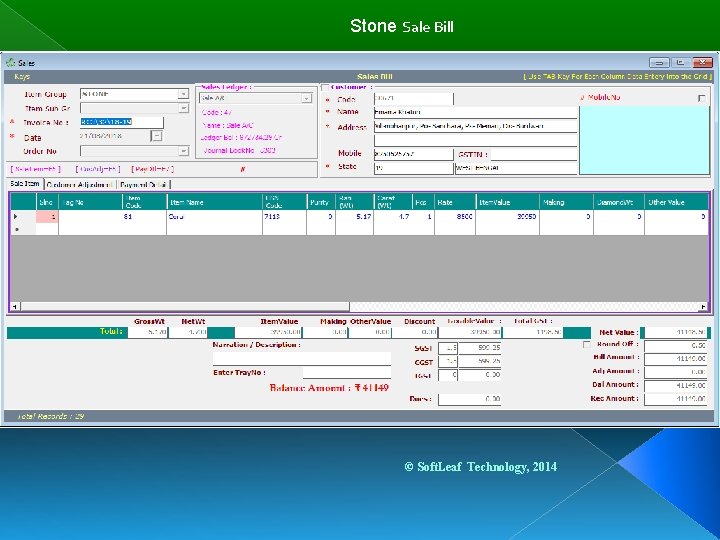The width and height of the screenshot is (720, 540).
Task: Switch to the Customer Adjustment tab
Action: pos(79,185)
